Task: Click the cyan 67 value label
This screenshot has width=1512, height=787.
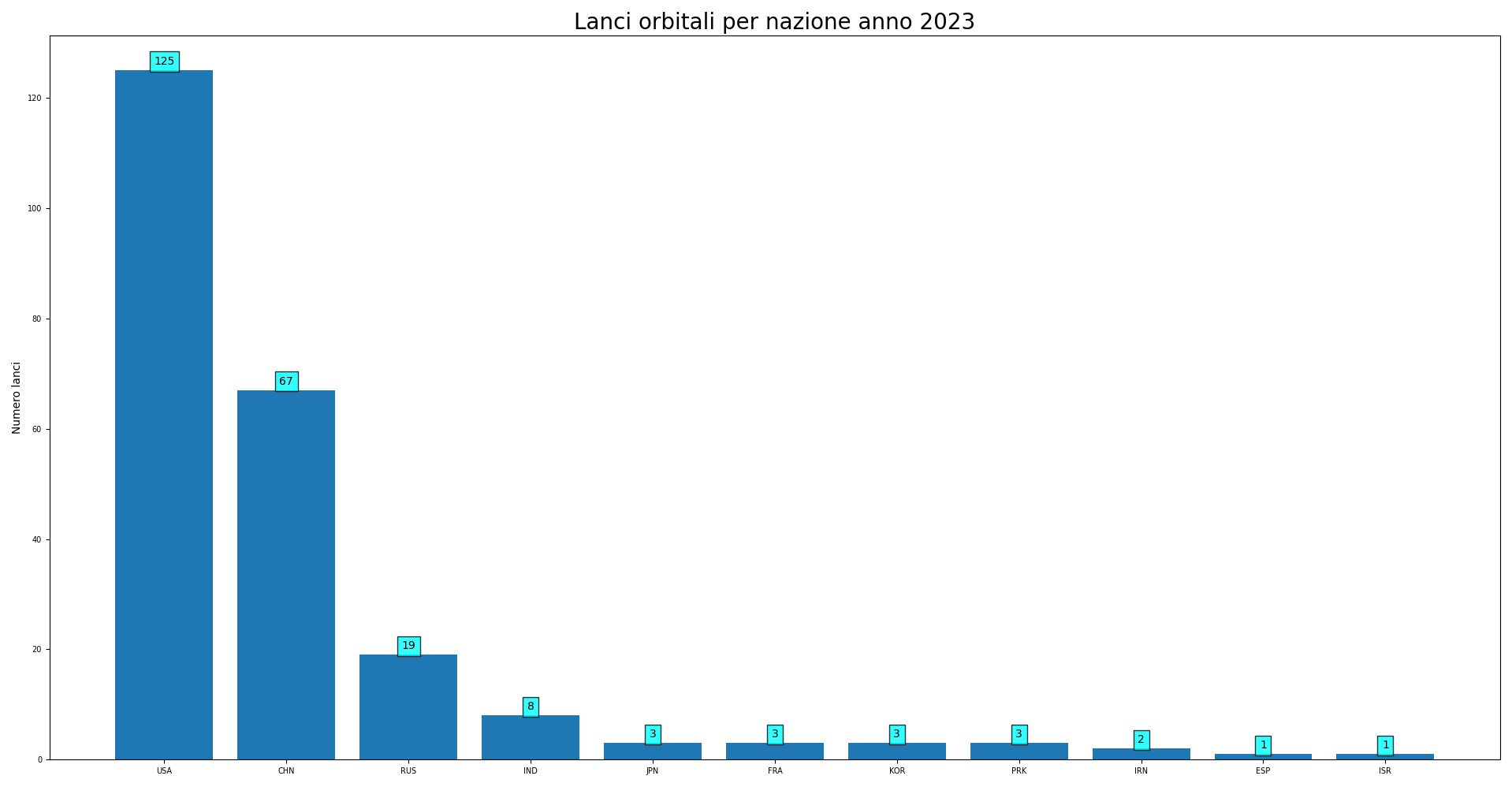Action: point(286,382)
